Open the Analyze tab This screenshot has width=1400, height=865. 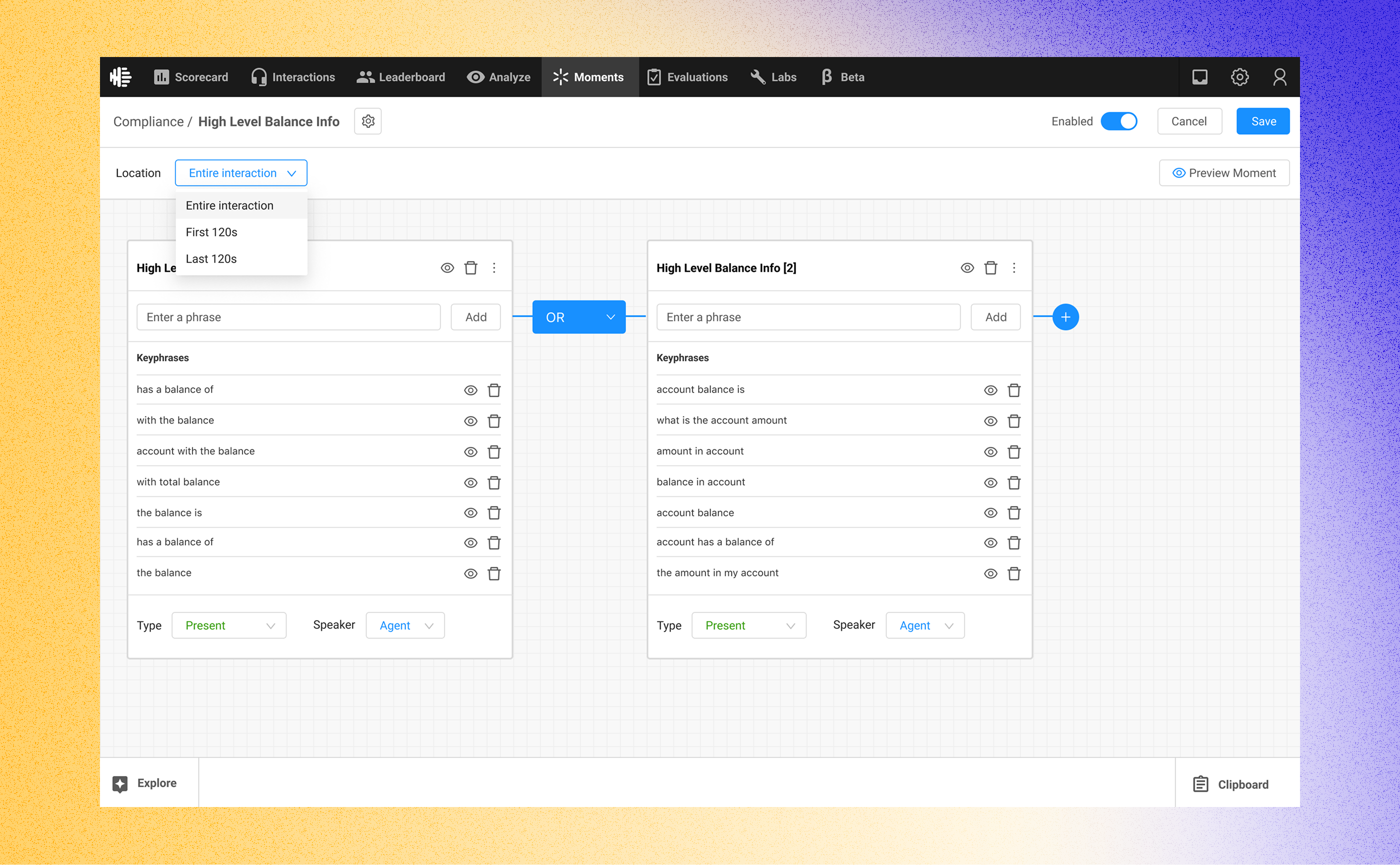pos(498,76)
